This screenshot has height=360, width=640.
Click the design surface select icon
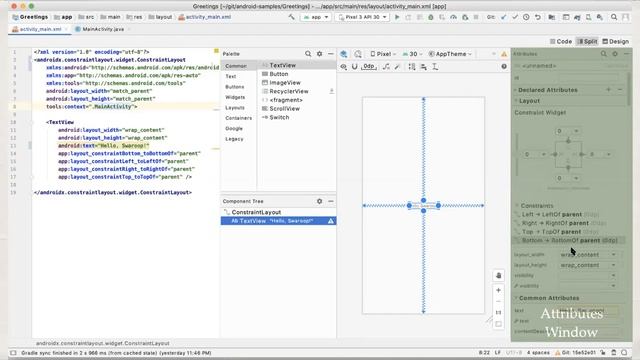pyautogui.click(x=344, y=54)
